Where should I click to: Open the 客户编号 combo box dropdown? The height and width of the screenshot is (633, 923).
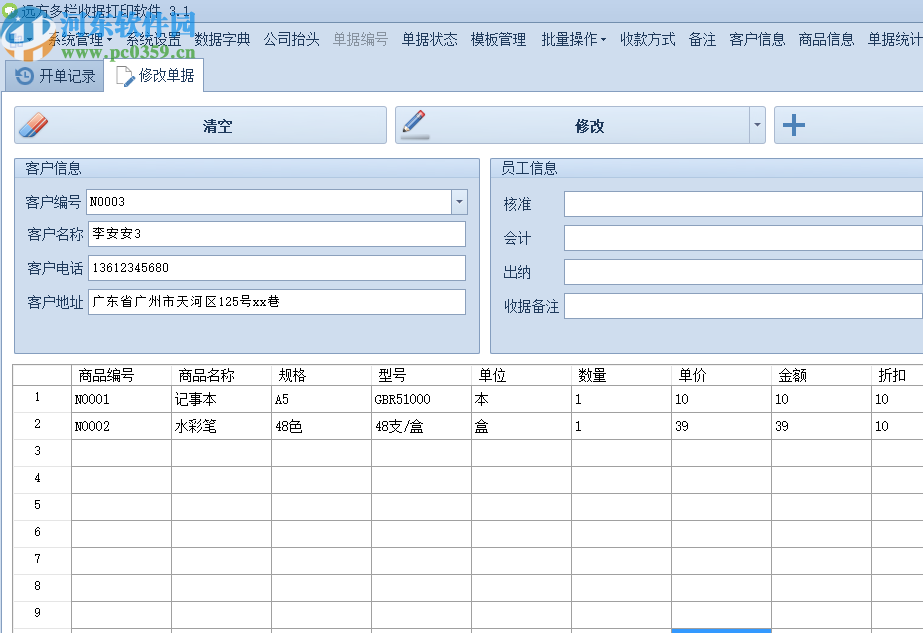coord(459,201)
